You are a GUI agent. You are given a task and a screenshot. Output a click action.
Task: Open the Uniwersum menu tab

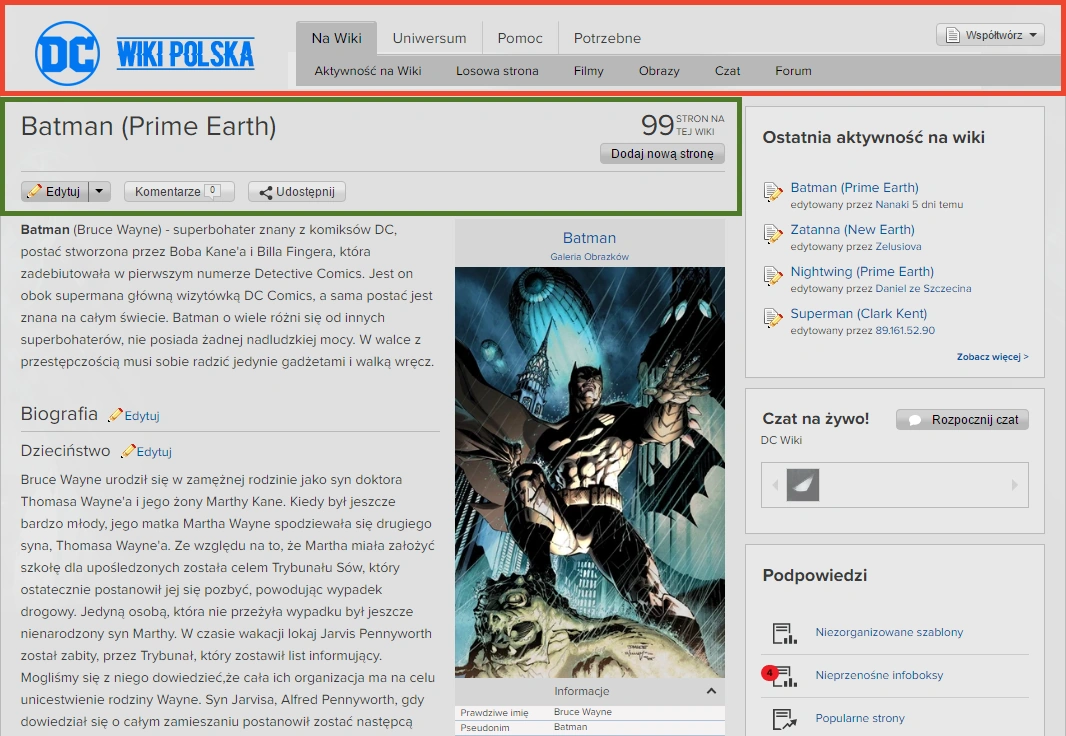[430, 38]
